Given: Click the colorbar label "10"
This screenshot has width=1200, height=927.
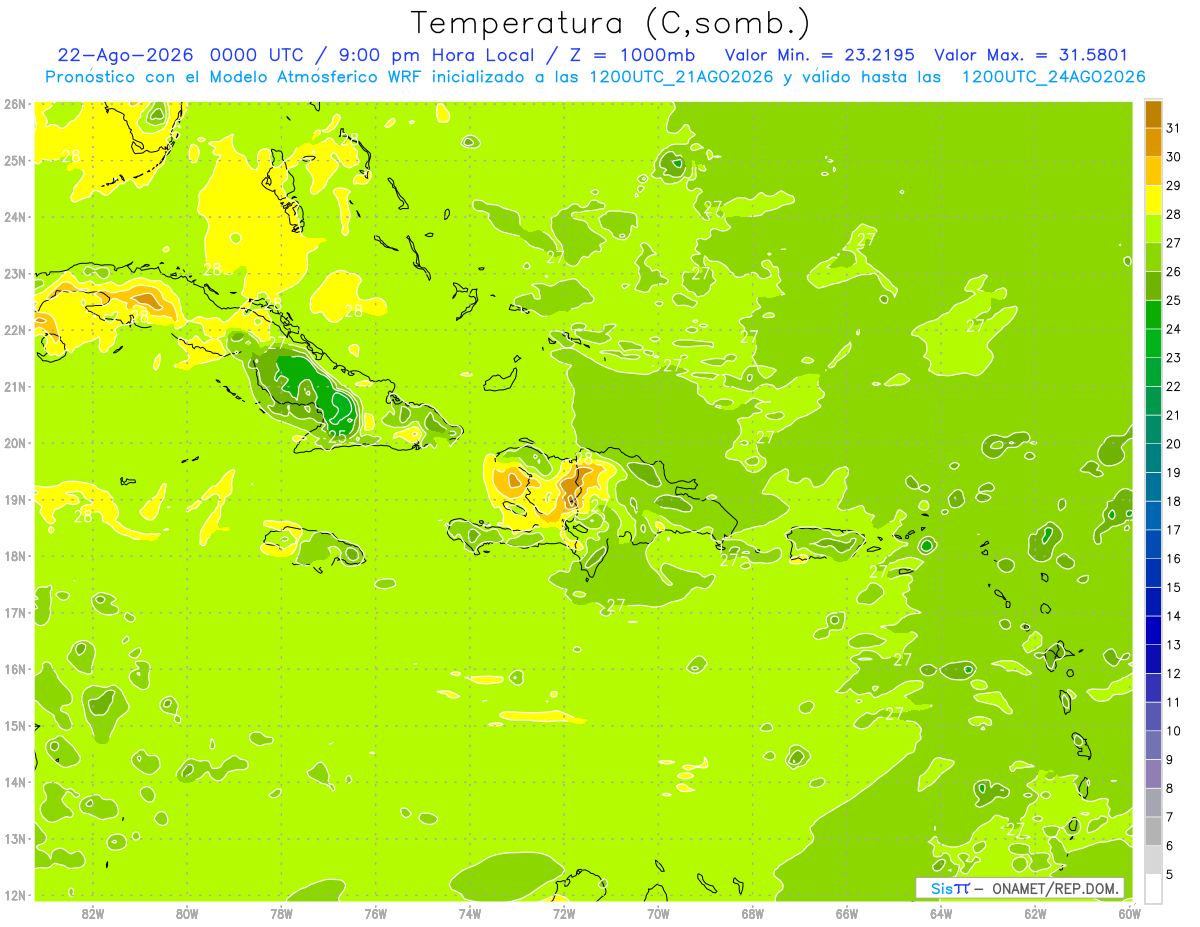Looking at the screenshot, I should [x=1174, y=732].
